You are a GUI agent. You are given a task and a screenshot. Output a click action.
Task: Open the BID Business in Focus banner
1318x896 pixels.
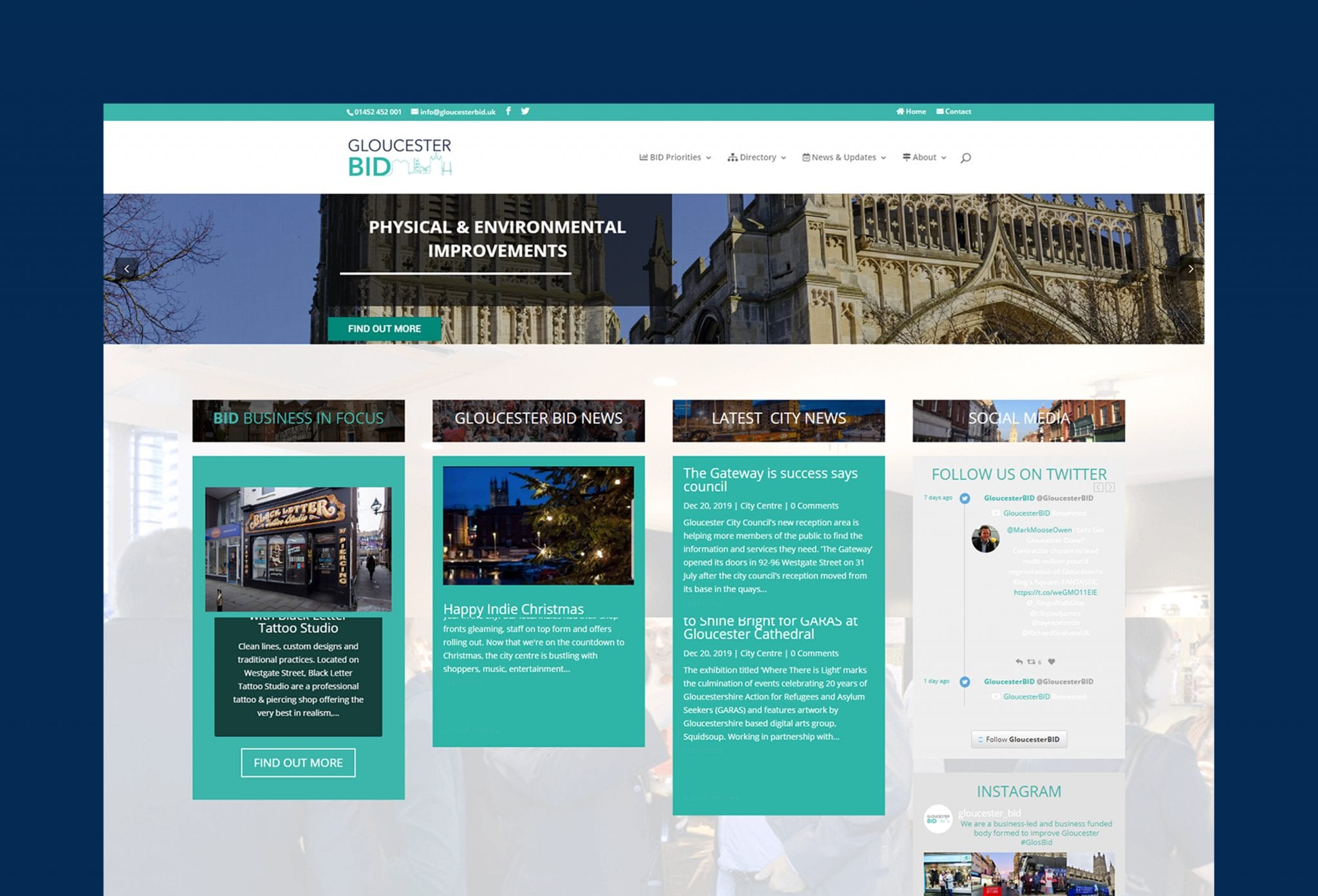(299, 420)
